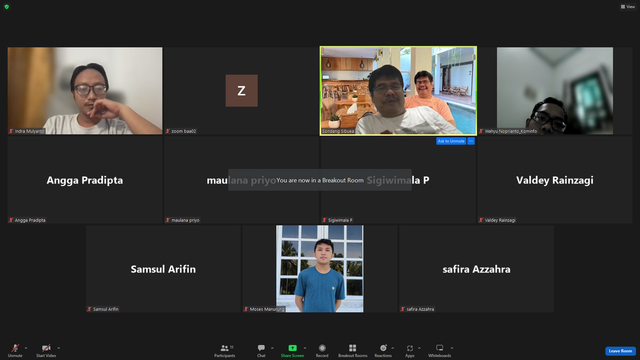This screenshot has width=640, height=360.
Task: Click the 'maulana priyo' name label
Action: point(185,220)
